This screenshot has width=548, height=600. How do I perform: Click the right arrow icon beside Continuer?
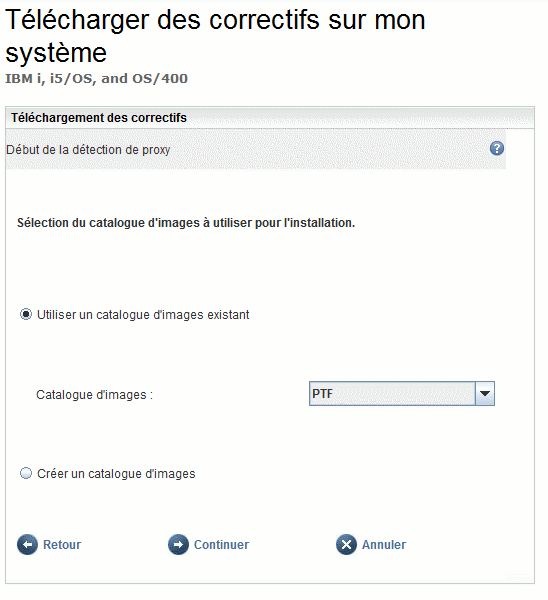pos(178,544)
